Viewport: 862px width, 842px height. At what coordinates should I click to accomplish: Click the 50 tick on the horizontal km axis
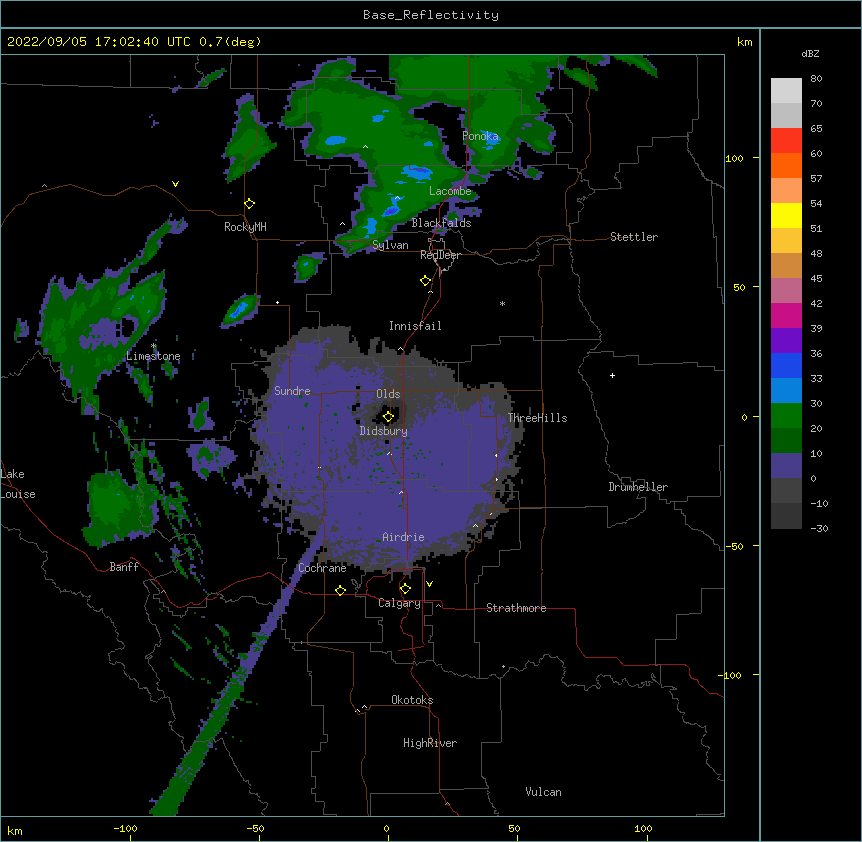click(514, 828)
